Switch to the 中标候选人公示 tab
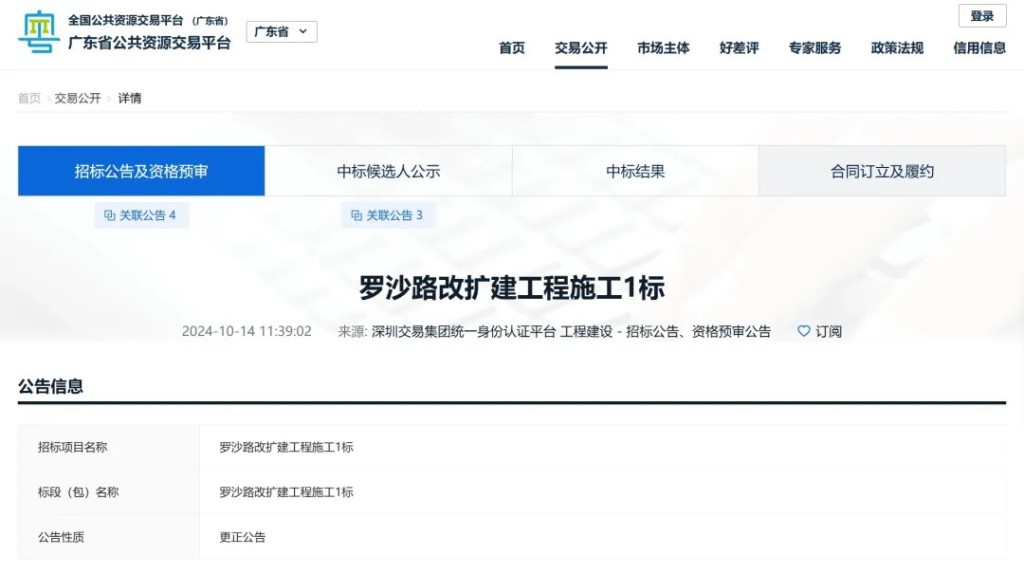1024x574 pixels. coord(388,171)
